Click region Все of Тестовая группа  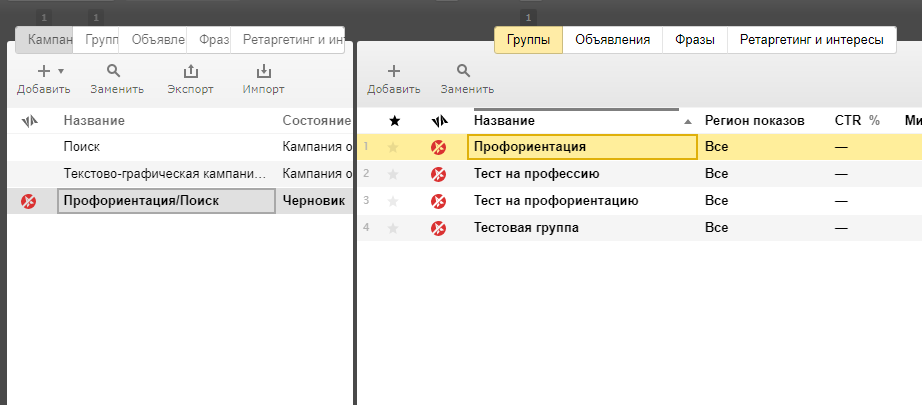(716, 228)
